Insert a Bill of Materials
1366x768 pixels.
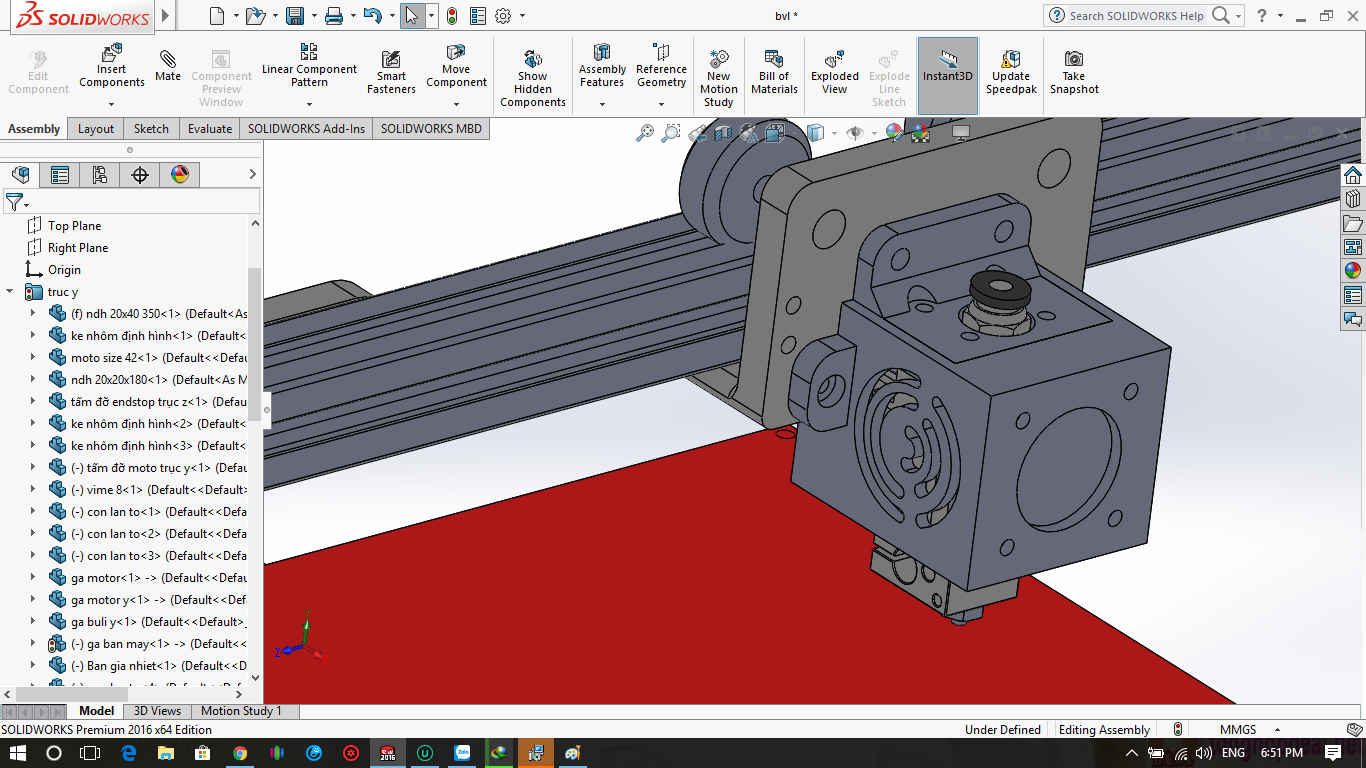coord(774,72)
